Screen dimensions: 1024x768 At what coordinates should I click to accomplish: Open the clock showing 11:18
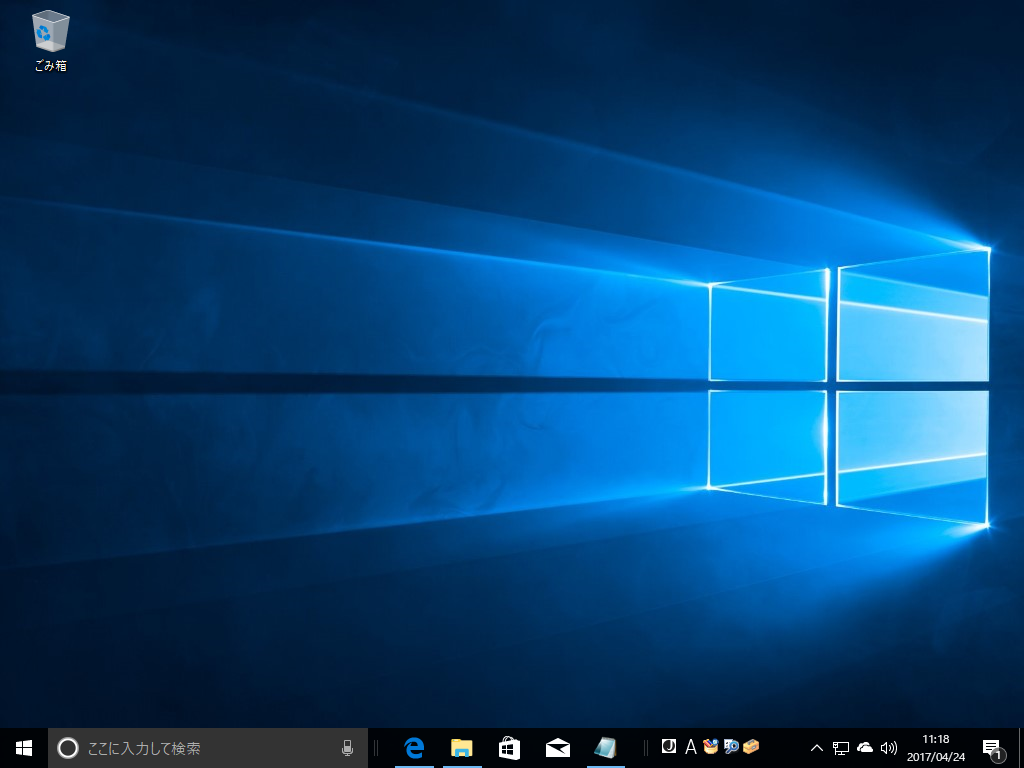click(x=936, y=748)
